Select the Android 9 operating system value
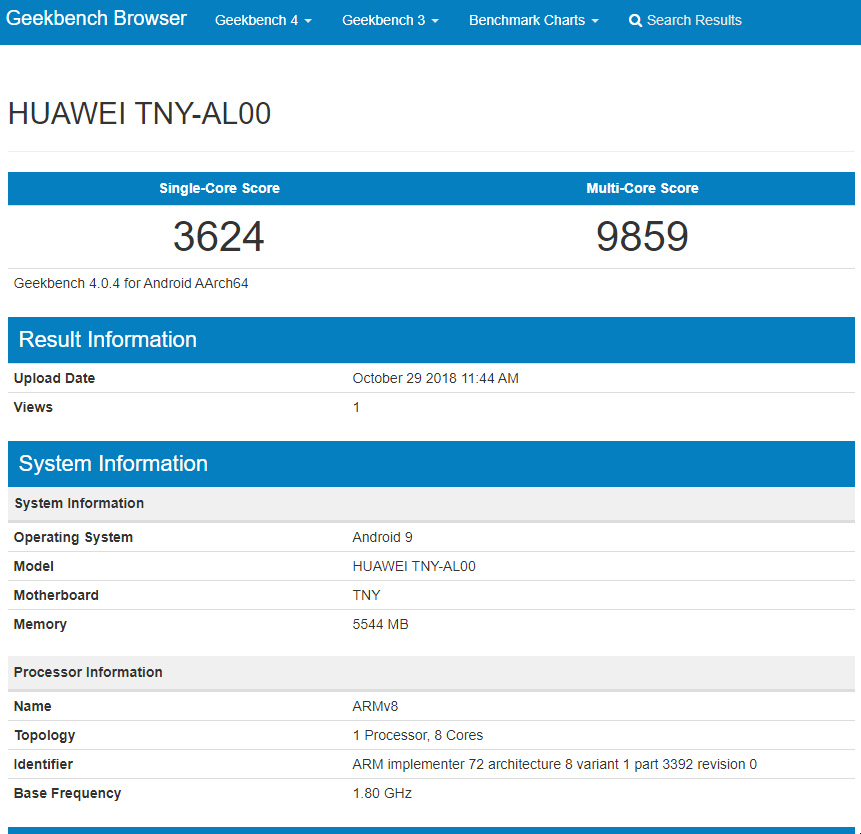The image size is (861, 834). [382, 537]
